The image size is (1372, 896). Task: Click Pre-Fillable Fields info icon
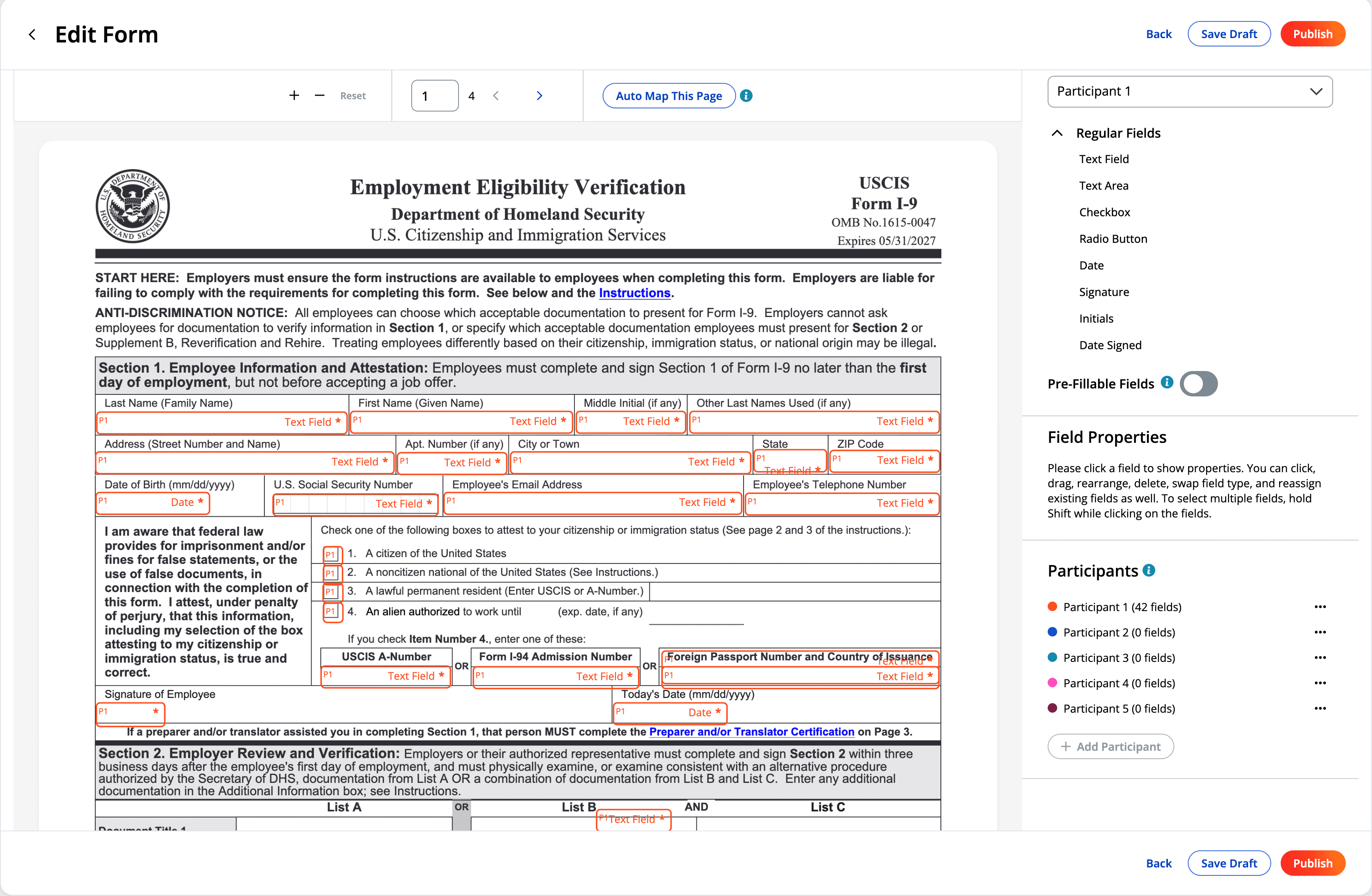click(1167, 383)
